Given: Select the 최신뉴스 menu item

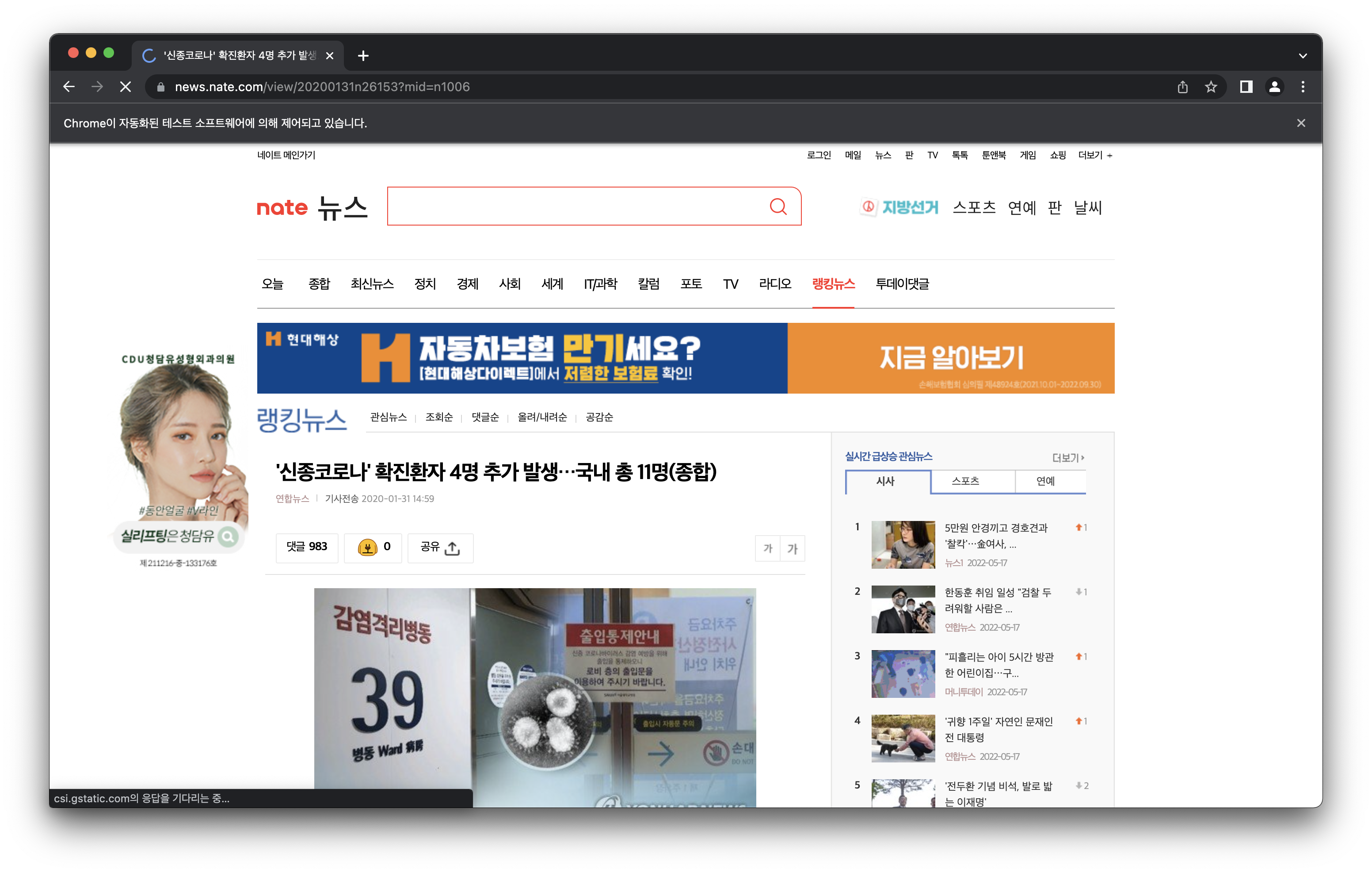Looking at the screenshot, I should (x=372, y=283).
